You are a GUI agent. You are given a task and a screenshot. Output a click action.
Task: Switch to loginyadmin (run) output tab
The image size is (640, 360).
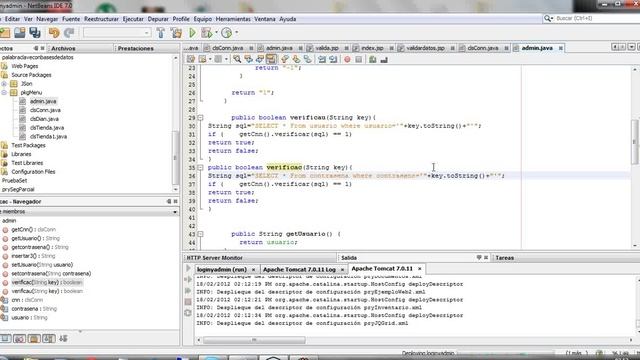(x=221, y=269)
